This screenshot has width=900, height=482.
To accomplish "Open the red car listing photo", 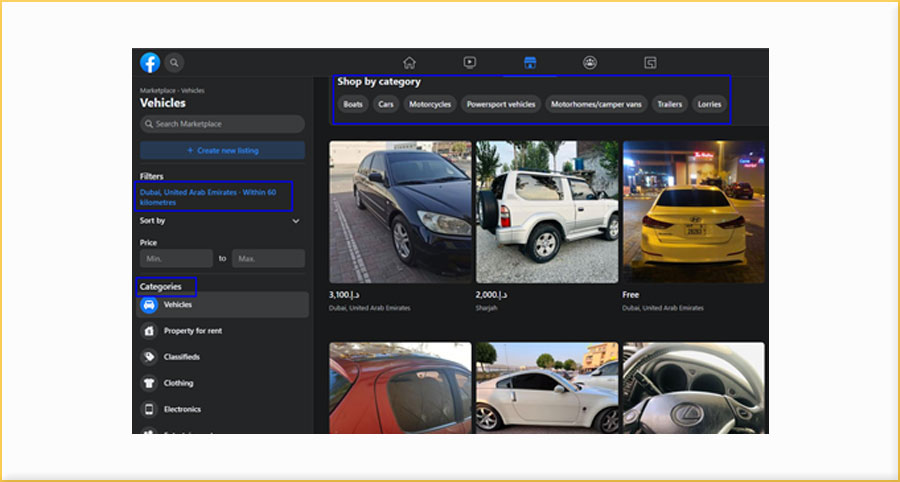I will (400, 388).
